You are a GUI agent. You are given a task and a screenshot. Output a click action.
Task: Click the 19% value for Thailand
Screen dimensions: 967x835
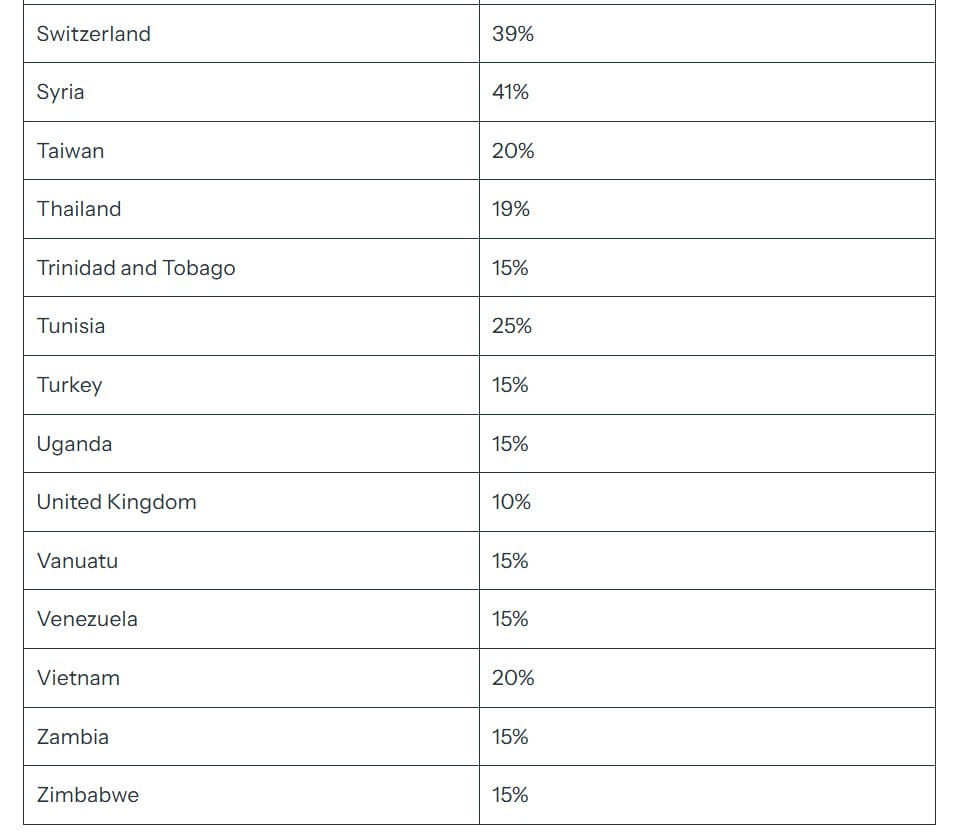511,209
